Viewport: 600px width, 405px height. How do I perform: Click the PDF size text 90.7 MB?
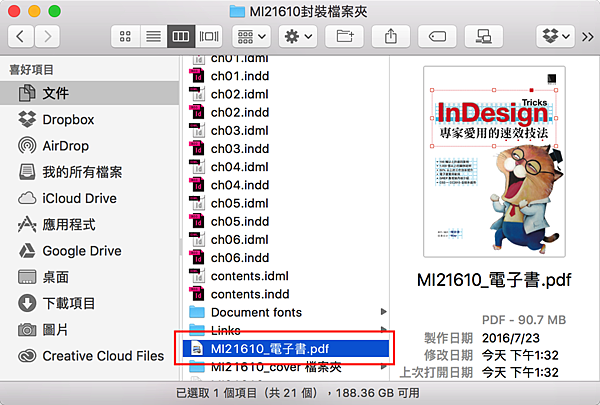[x=542, y=320]
